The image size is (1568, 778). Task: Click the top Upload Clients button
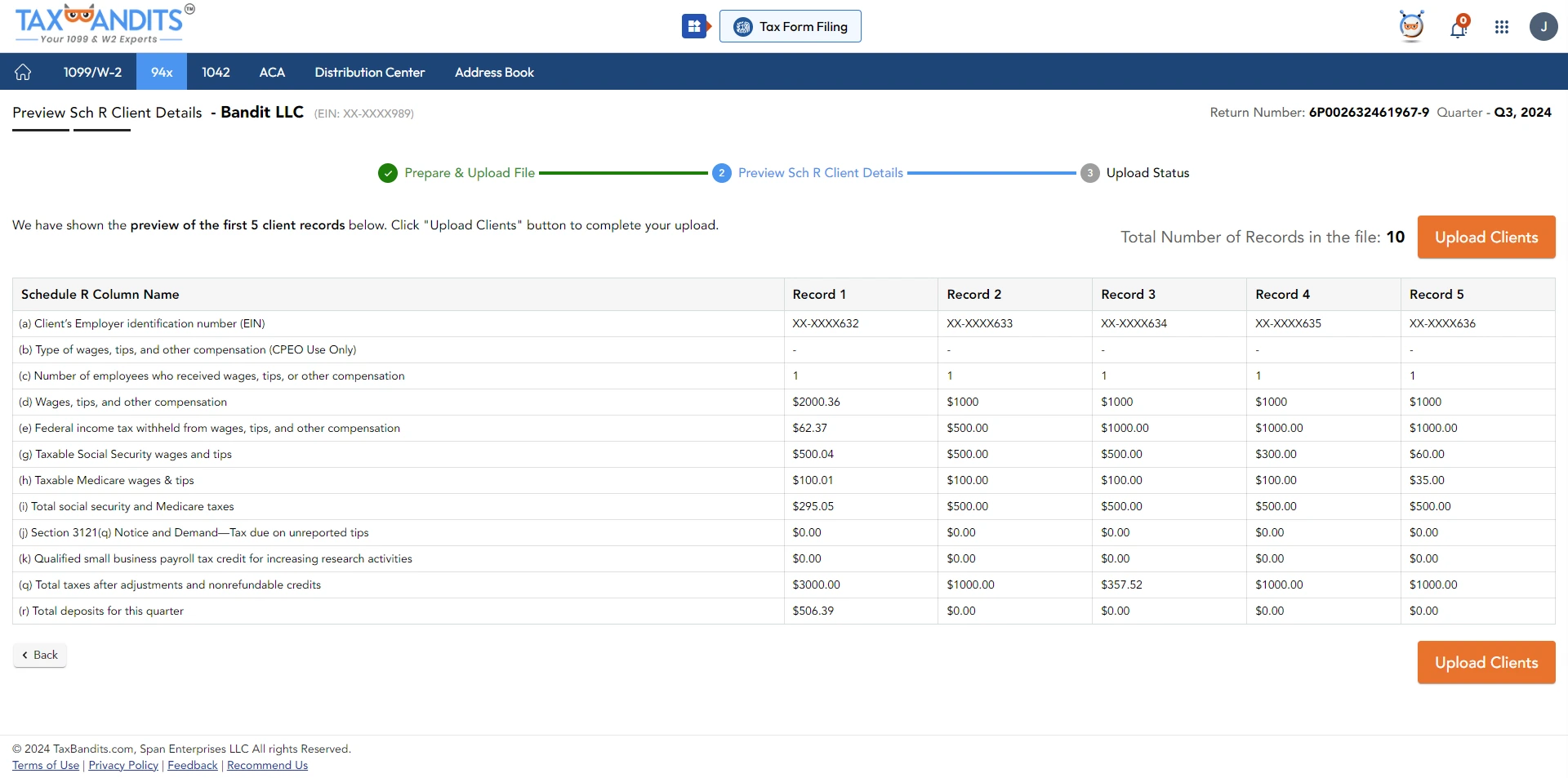tap(1486, 237)
